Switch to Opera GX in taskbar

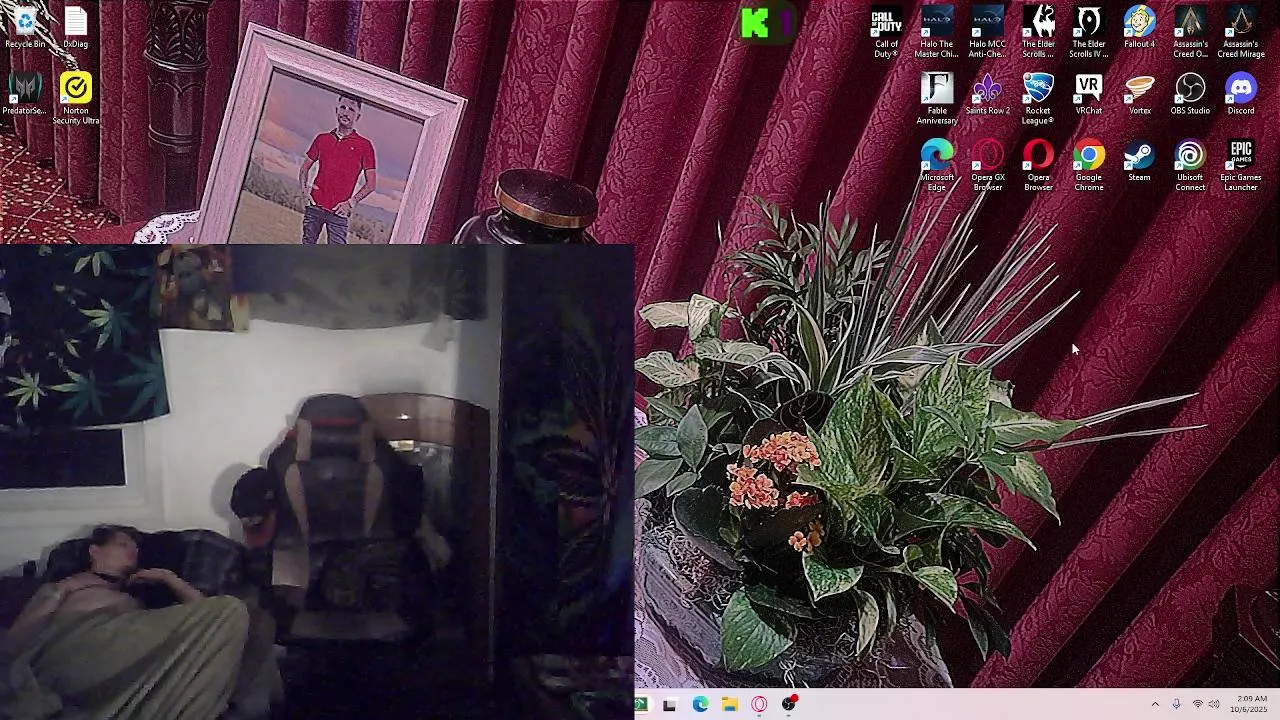(759, 704)
